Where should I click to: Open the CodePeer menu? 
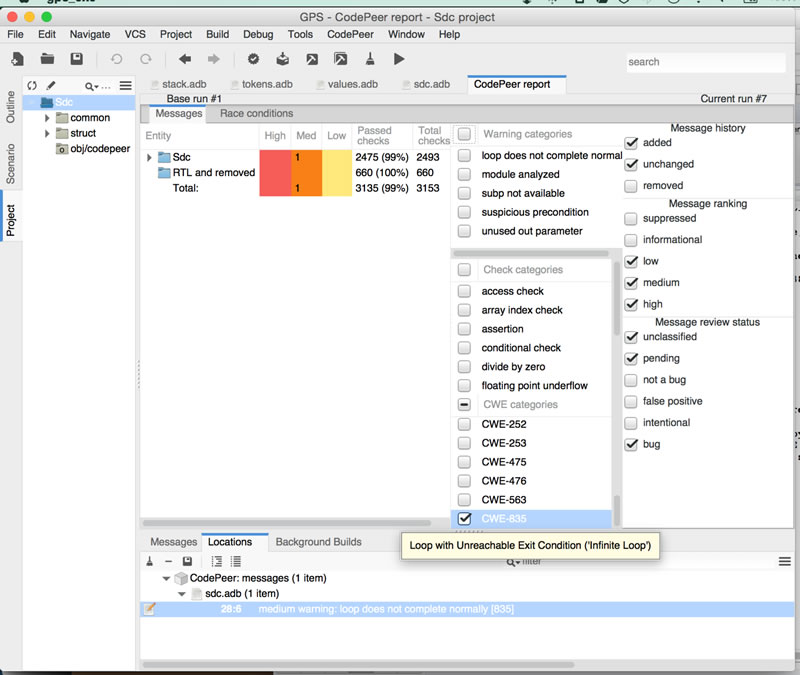coord(350,34)
